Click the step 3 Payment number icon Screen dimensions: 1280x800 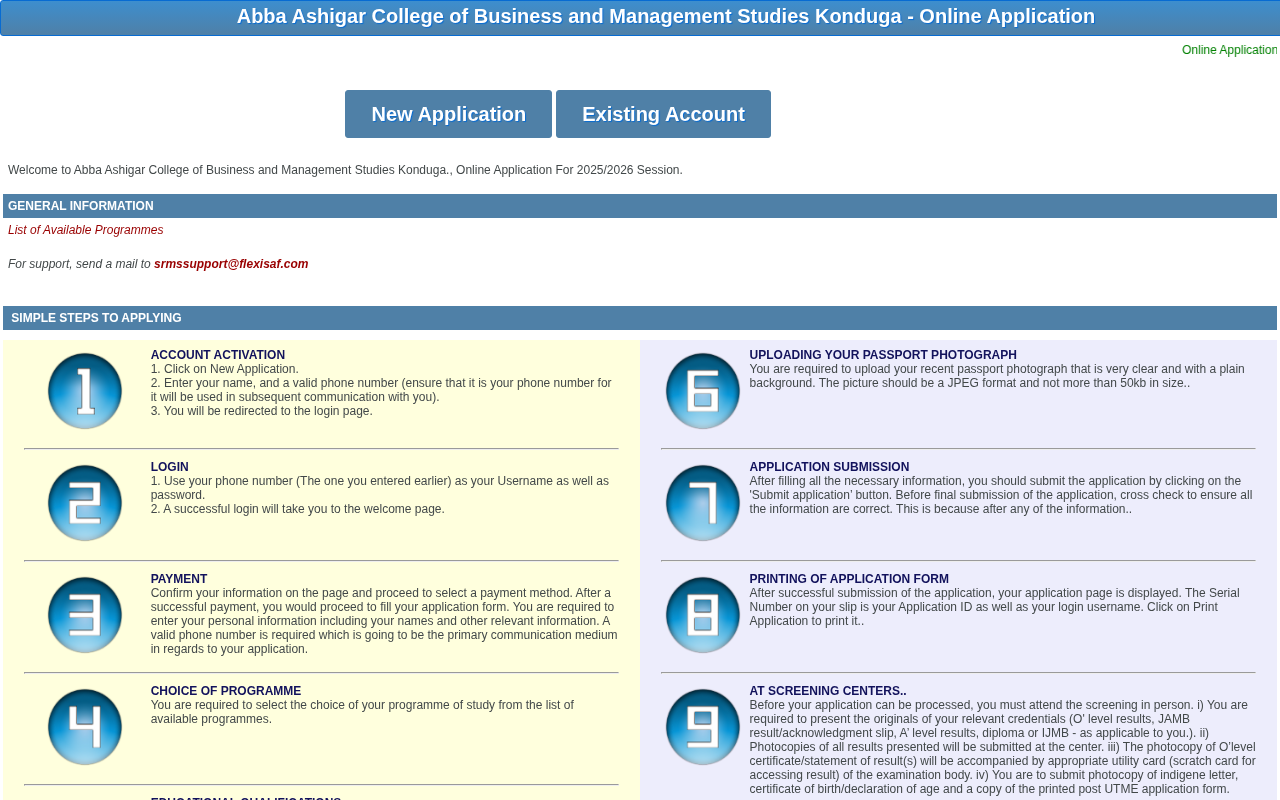click(85, 615)
